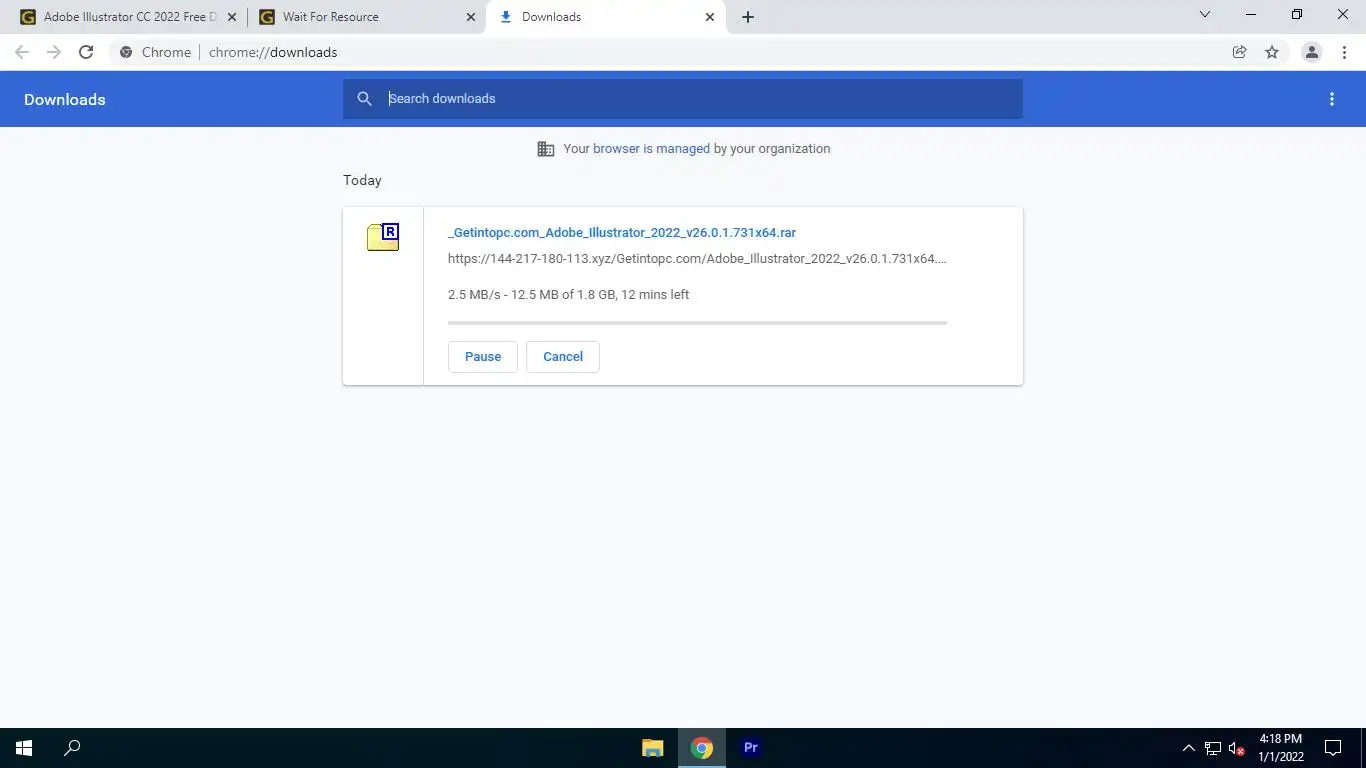Click the '12 mins left' status text
Screen dimensions: 1366x768
click(x=655, y=295)
